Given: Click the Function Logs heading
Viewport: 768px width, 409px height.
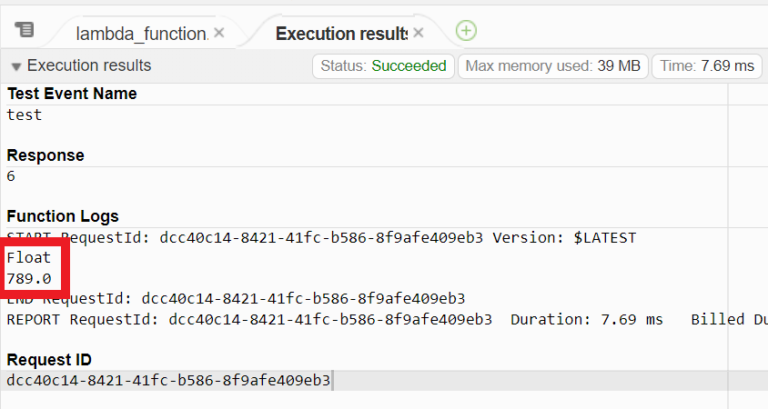Looking at the screenshot, I should pyautogui.click(x=63, y=216).
